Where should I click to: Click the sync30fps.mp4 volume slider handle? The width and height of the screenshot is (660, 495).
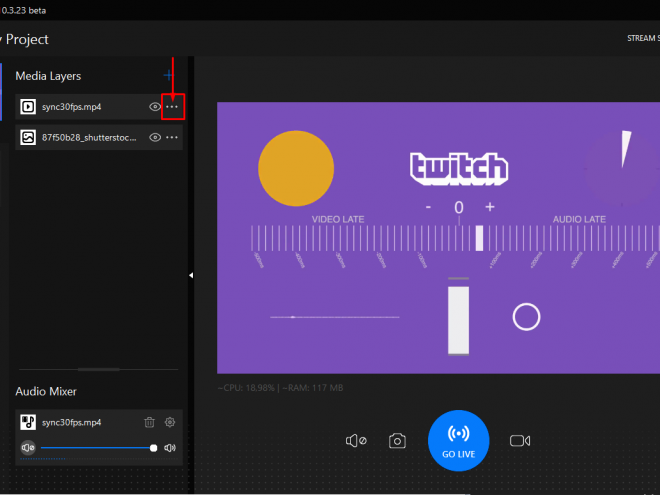pos(154,448)
